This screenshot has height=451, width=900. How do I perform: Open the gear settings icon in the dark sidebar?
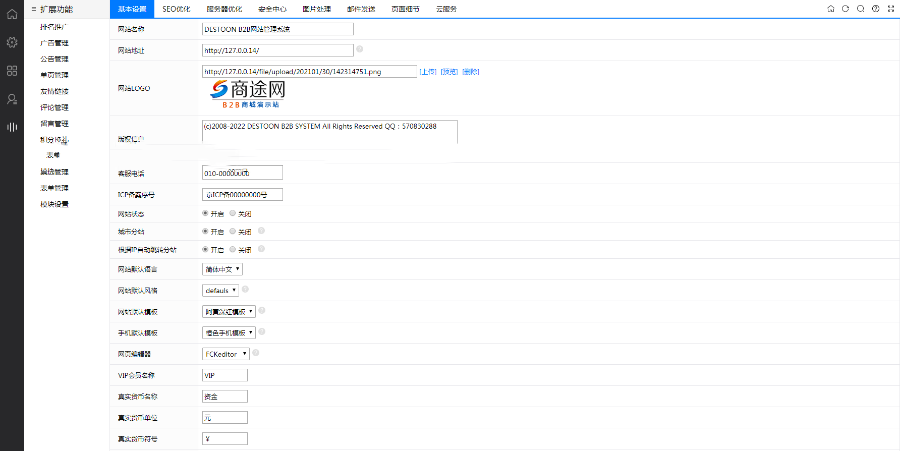(11, 42)
